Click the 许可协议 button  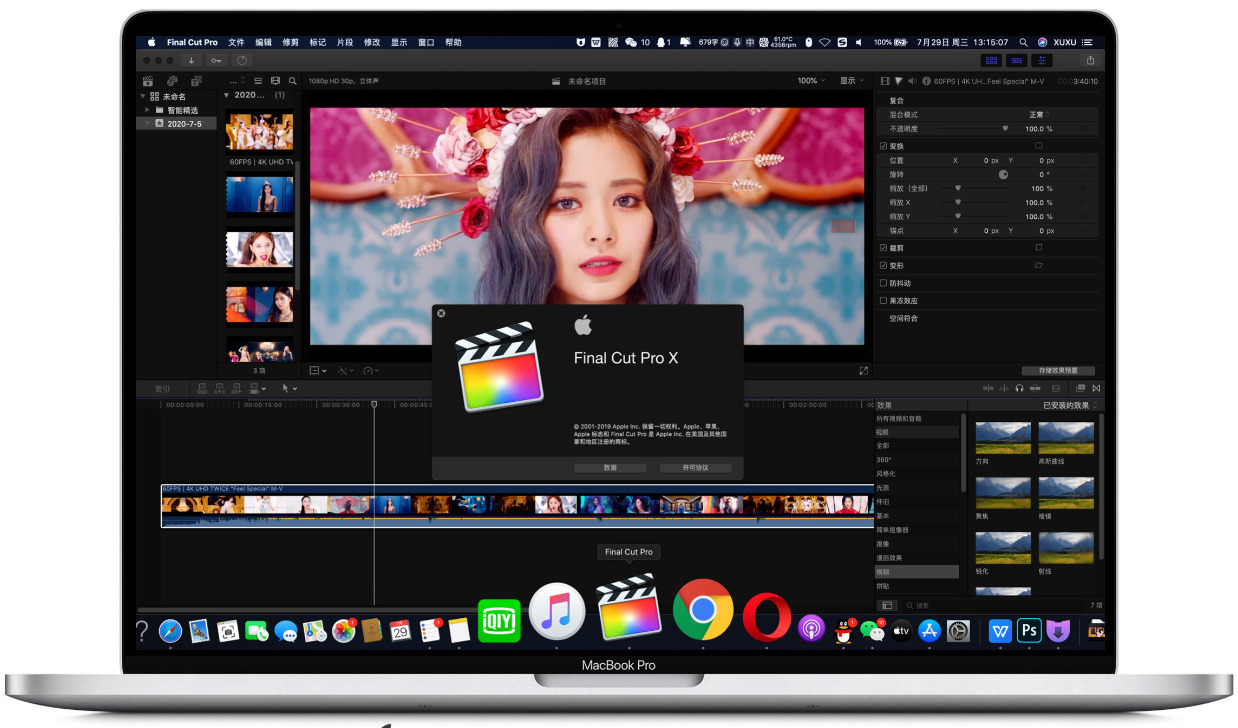[694, 468]
